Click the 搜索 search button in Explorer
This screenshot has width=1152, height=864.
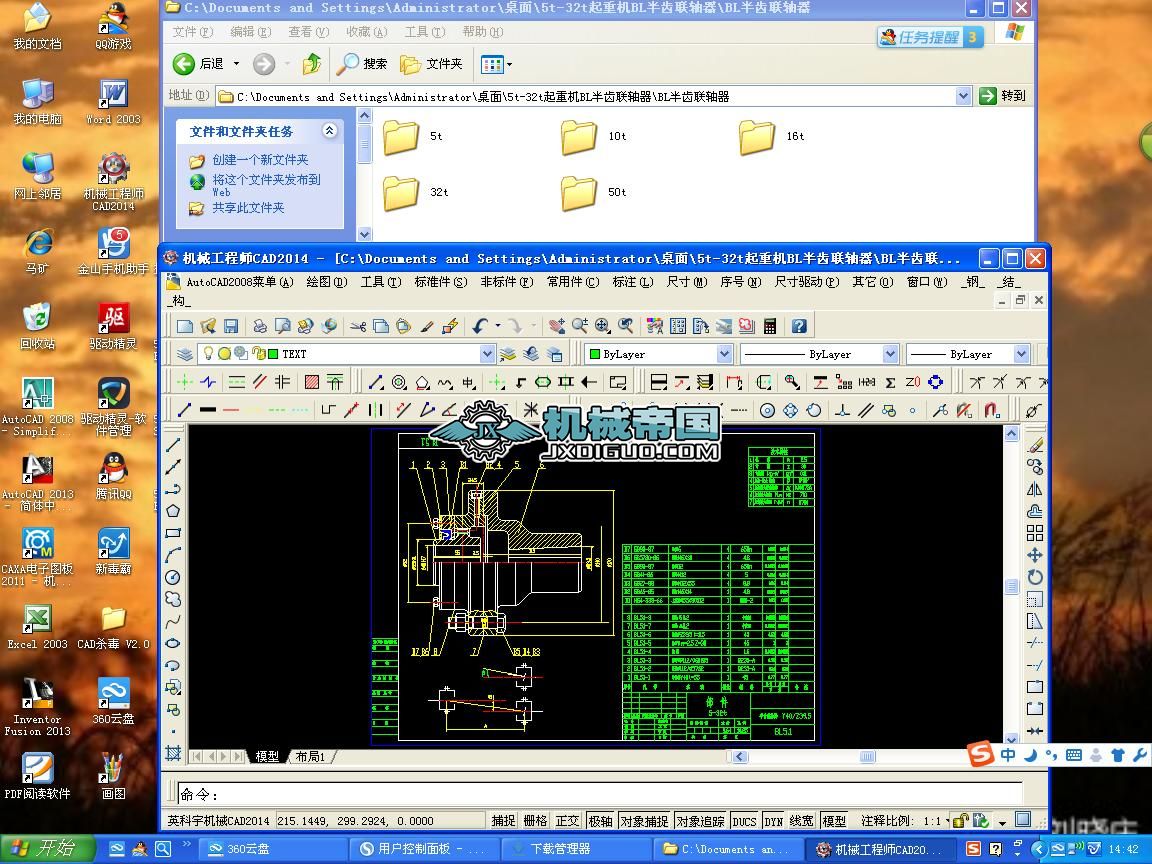[x=361, y=64]
